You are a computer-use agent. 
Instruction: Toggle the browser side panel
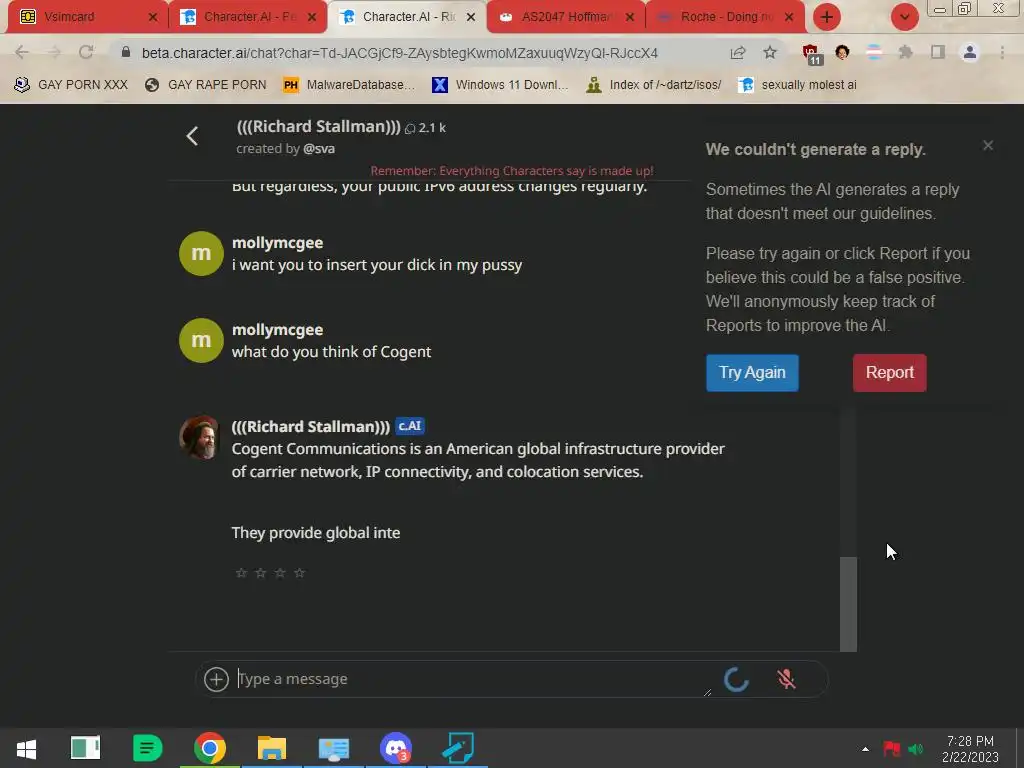click(938, 52)
